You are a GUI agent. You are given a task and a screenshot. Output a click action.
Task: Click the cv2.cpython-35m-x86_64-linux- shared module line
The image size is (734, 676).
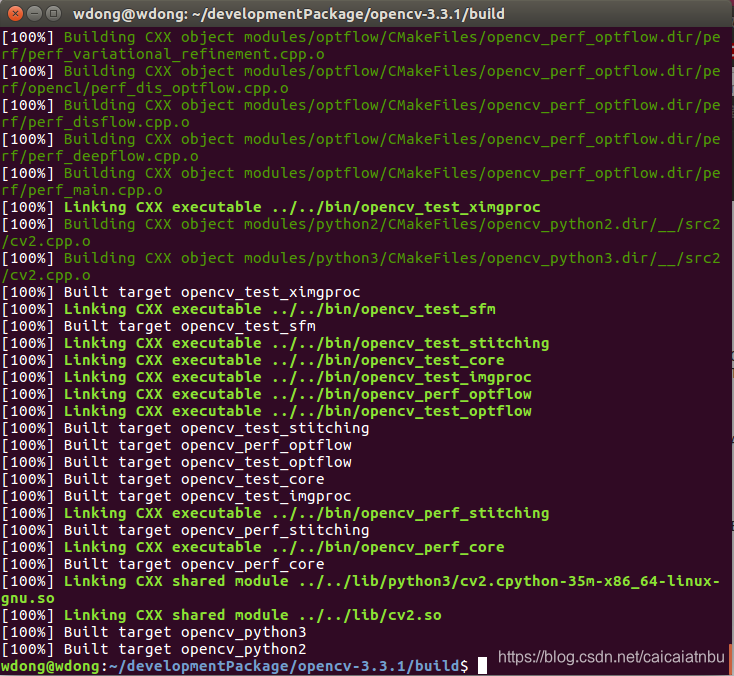click(x=360, y=581)
